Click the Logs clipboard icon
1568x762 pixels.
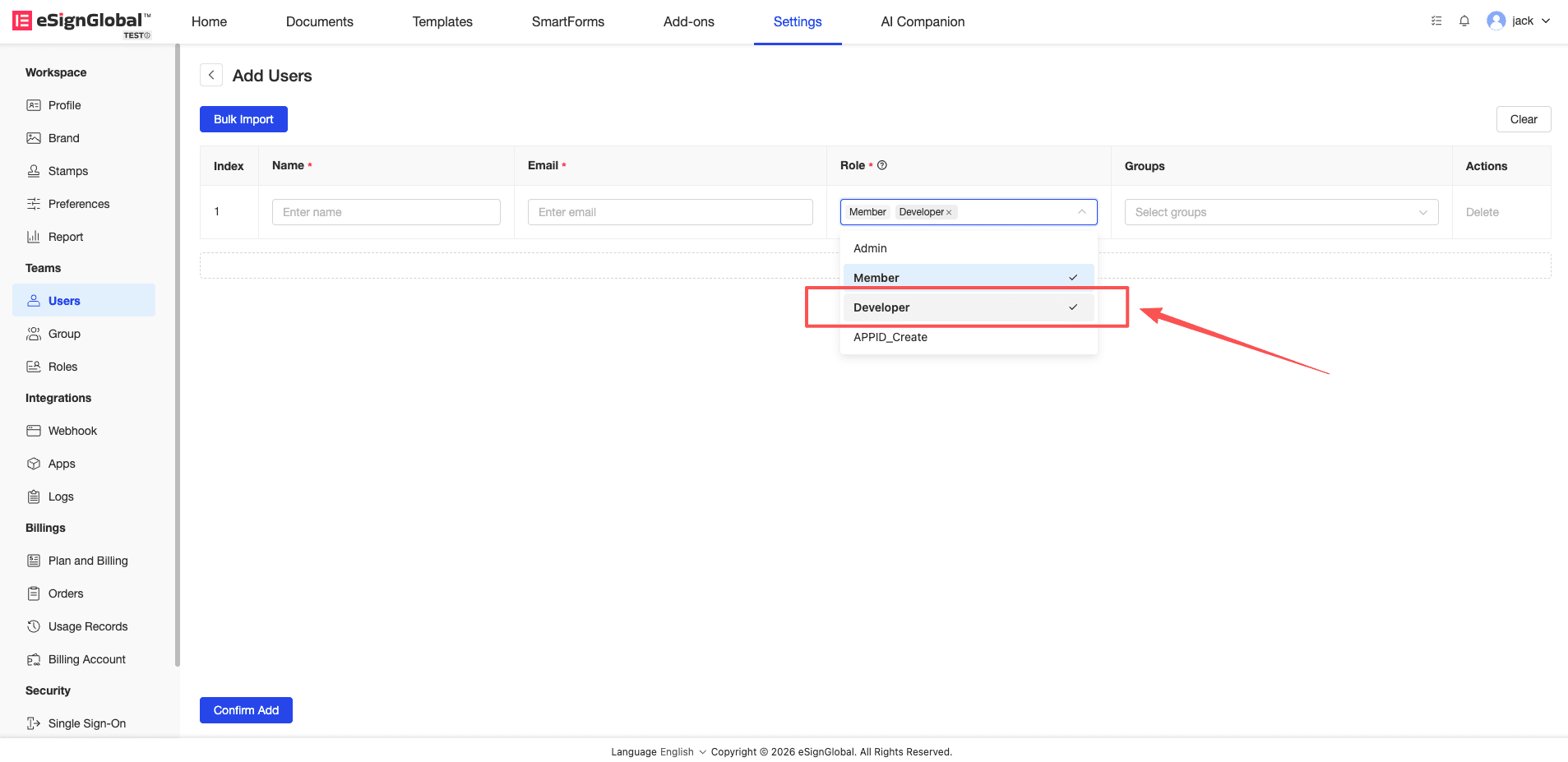34,496
